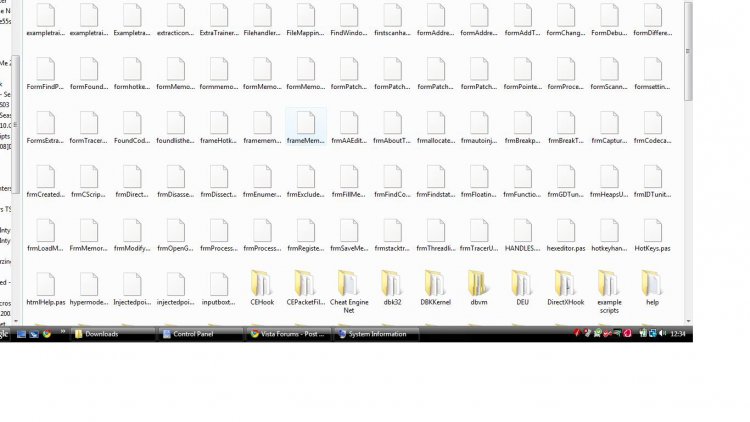Click the formTracer... file name
The height and width of the screenshot is (422, 750).
[x=89, y=141]
